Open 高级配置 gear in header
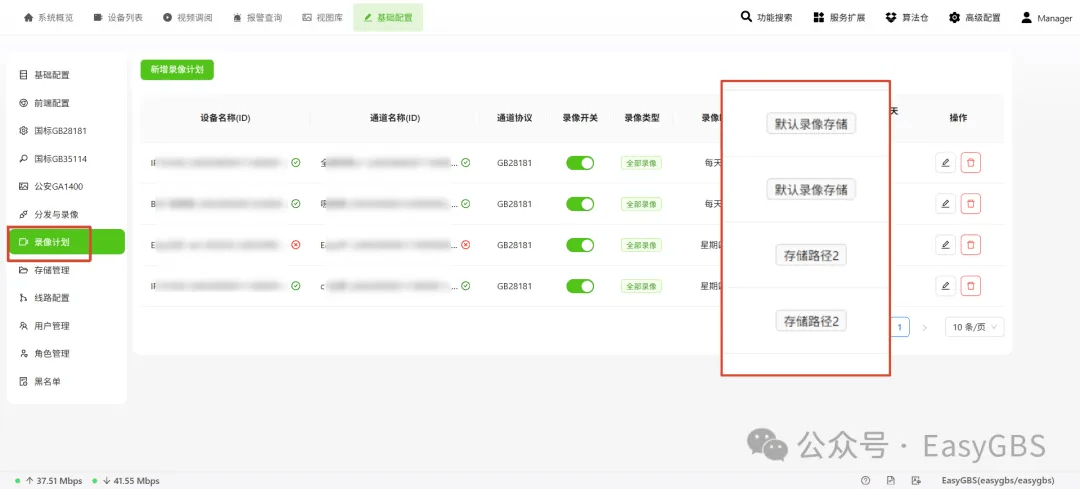The width and height of the screenshot is (1080, 489). pyautogui.click(x=954, y=17)
